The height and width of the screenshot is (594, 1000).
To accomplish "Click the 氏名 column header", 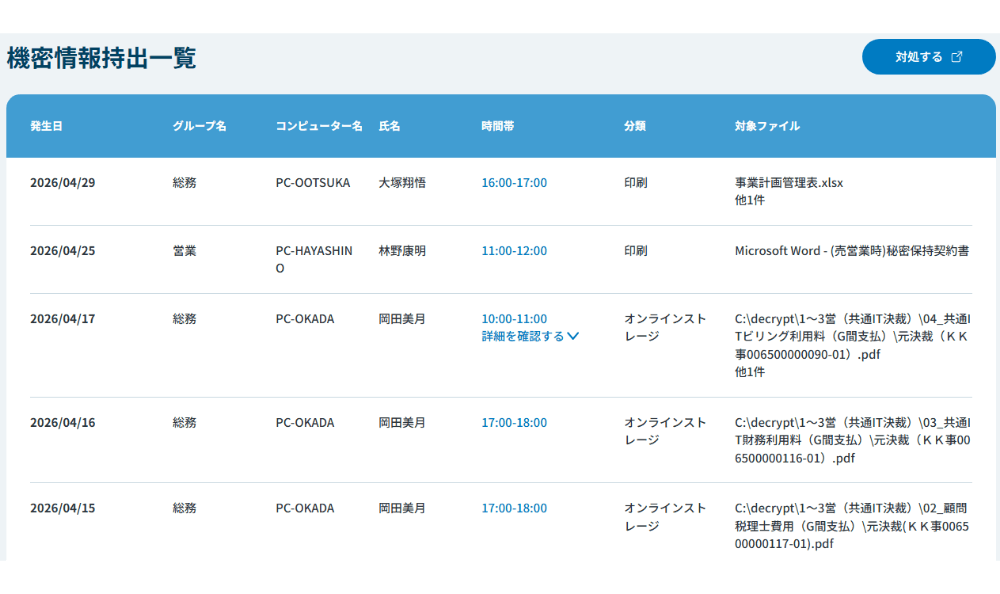I will [390, 126].
